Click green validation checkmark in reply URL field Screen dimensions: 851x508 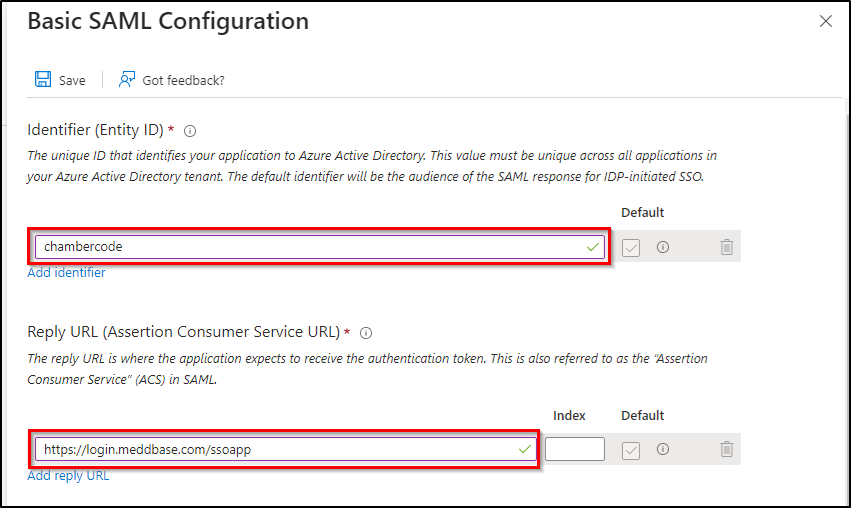pyautogui.click(x=526, y=450)
